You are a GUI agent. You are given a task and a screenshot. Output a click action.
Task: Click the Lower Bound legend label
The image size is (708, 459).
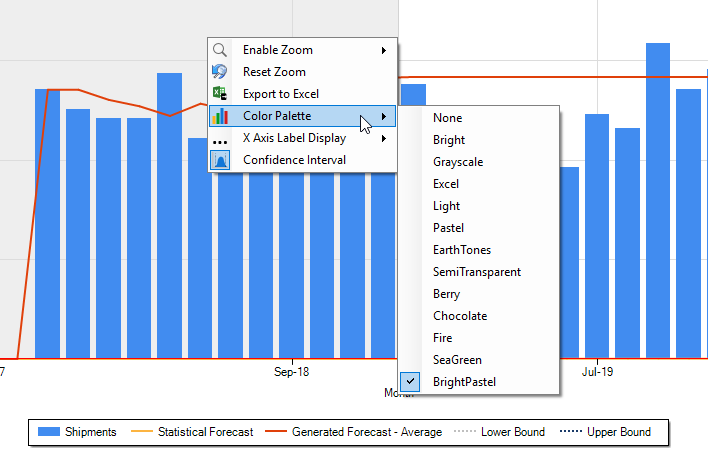coord(513,432)
